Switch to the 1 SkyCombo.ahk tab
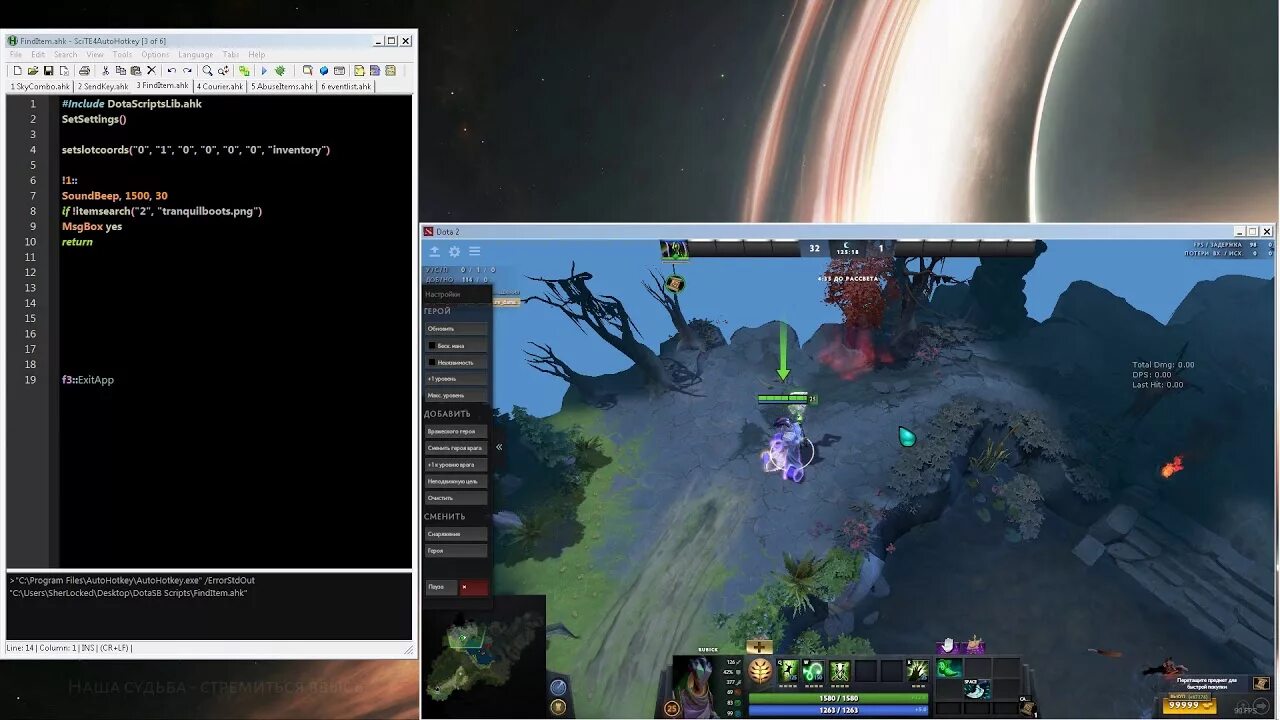 click(40, 87)
